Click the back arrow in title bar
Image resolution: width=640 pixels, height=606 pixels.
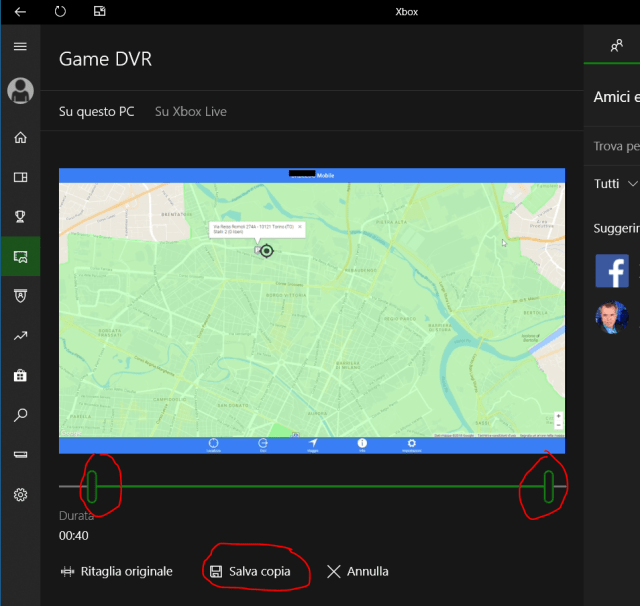pos(20,11)
